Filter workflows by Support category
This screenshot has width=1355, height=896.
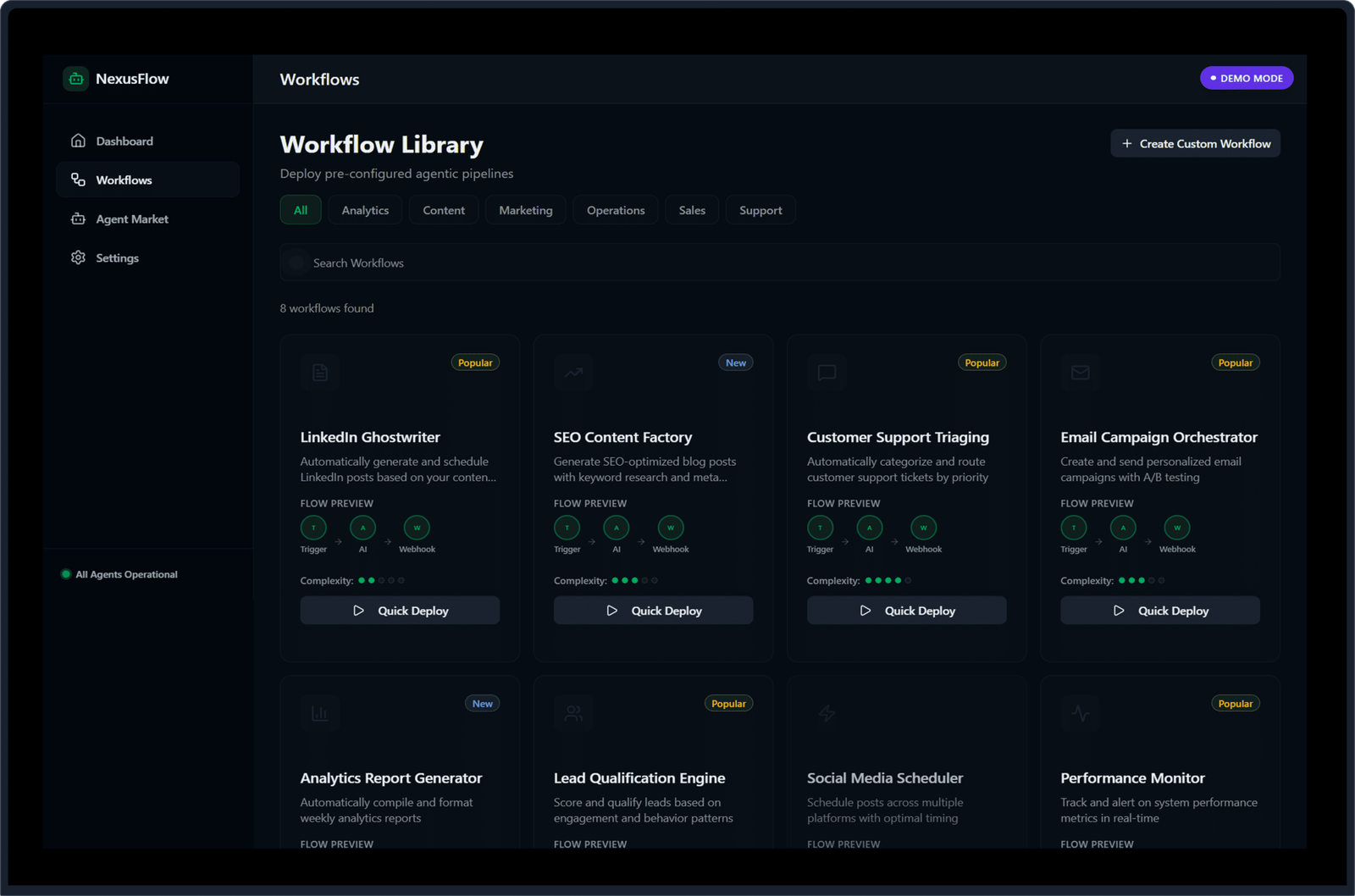point(760,210)
